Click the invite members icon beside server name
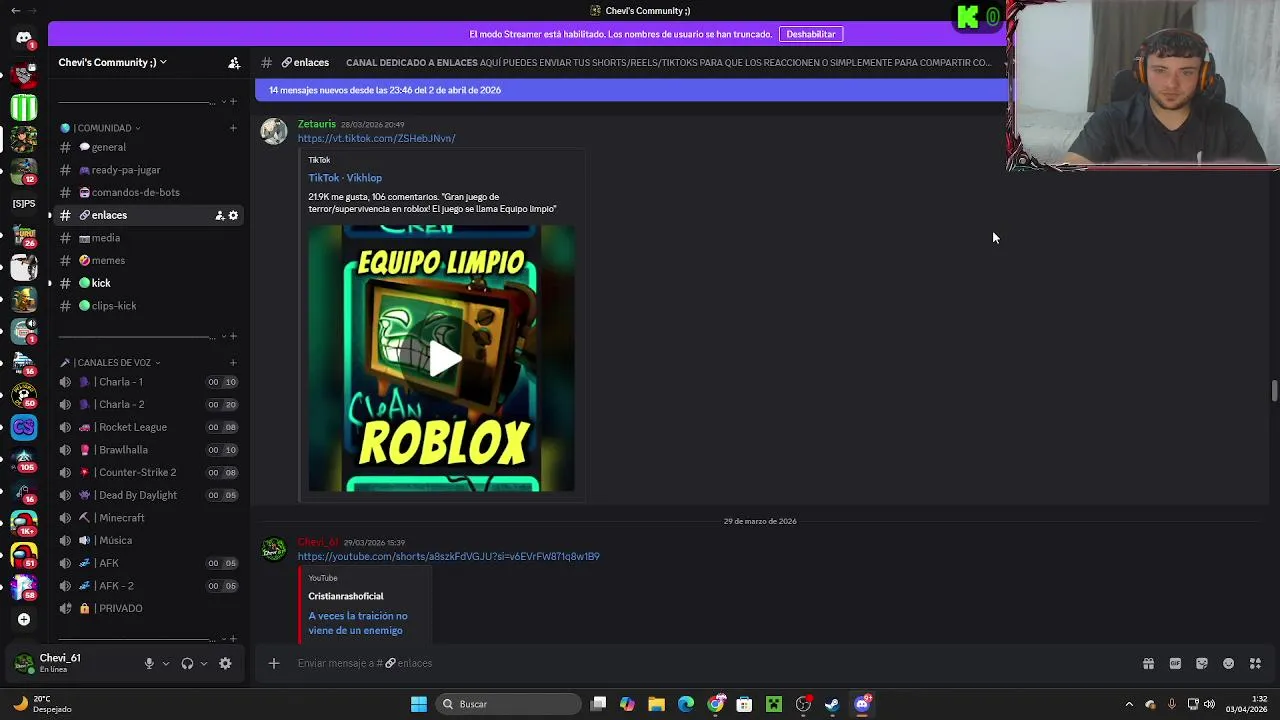 pyautogui.click(x=234, y=62)
